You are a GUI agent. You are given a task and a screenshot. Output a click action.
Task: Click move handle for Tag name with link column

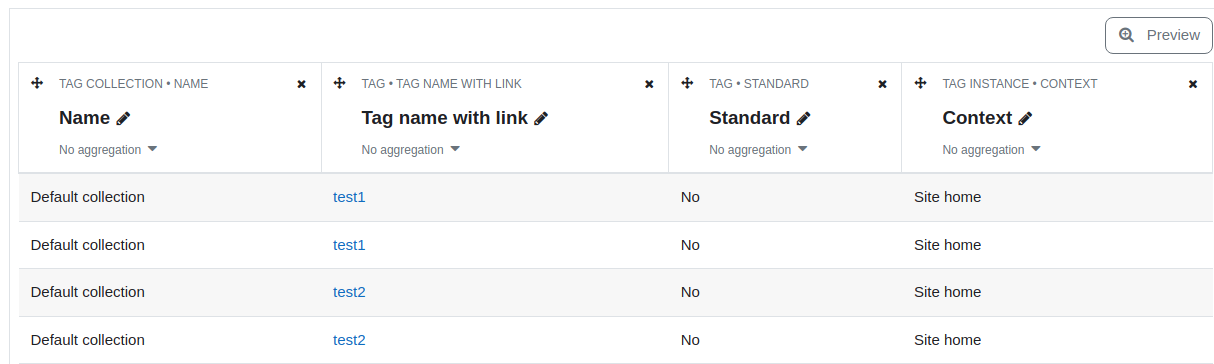pyautogui.click(x=339, y=83)
